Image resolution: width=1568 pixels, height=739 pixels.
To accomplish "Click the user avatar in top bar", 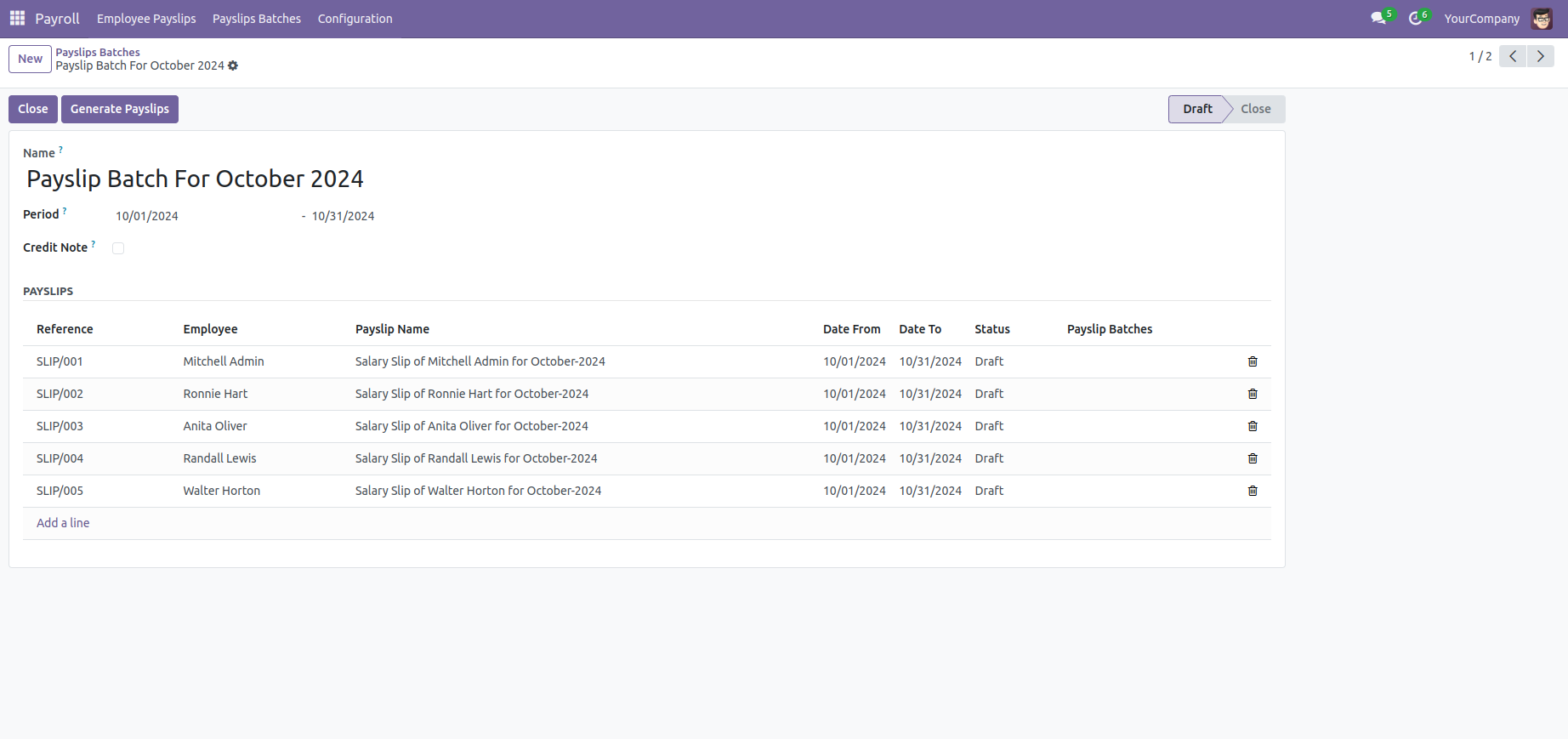I will point(1542,19).
